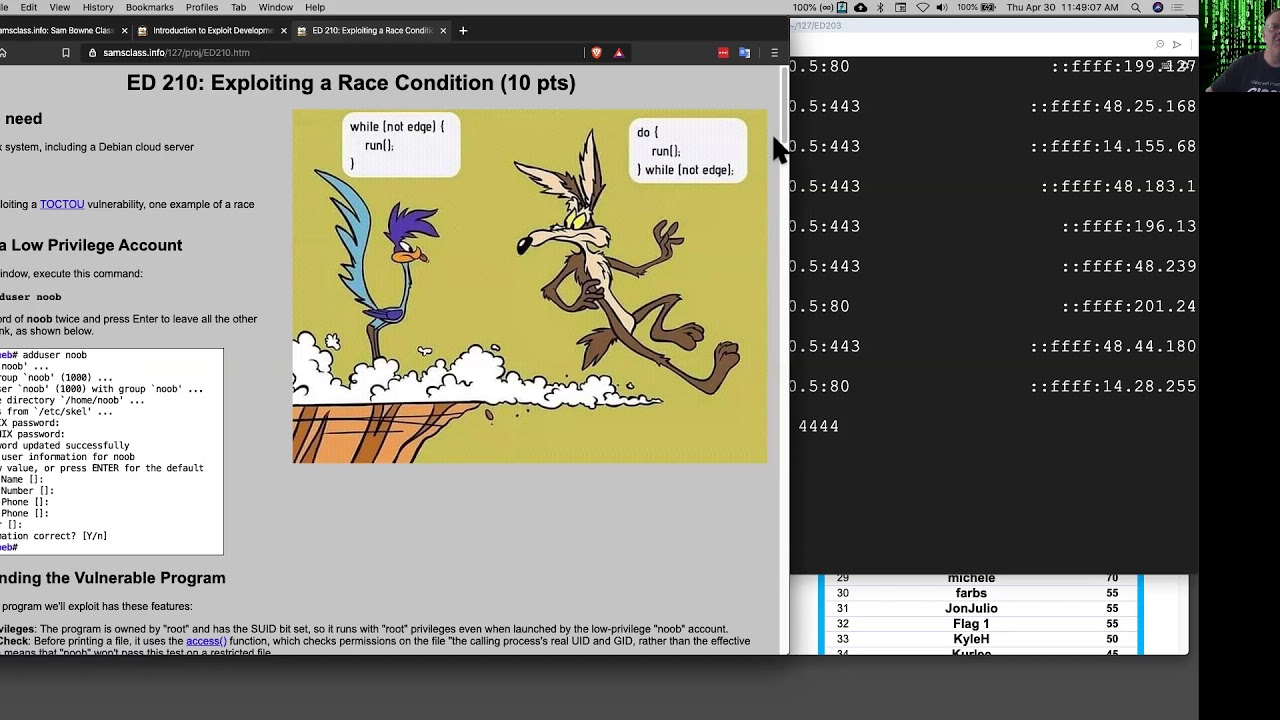This screenshot has height=720, width=1280.
Task: Click ::ffff:48.25.168 address in terminal
Action: tap(1113, 106)
